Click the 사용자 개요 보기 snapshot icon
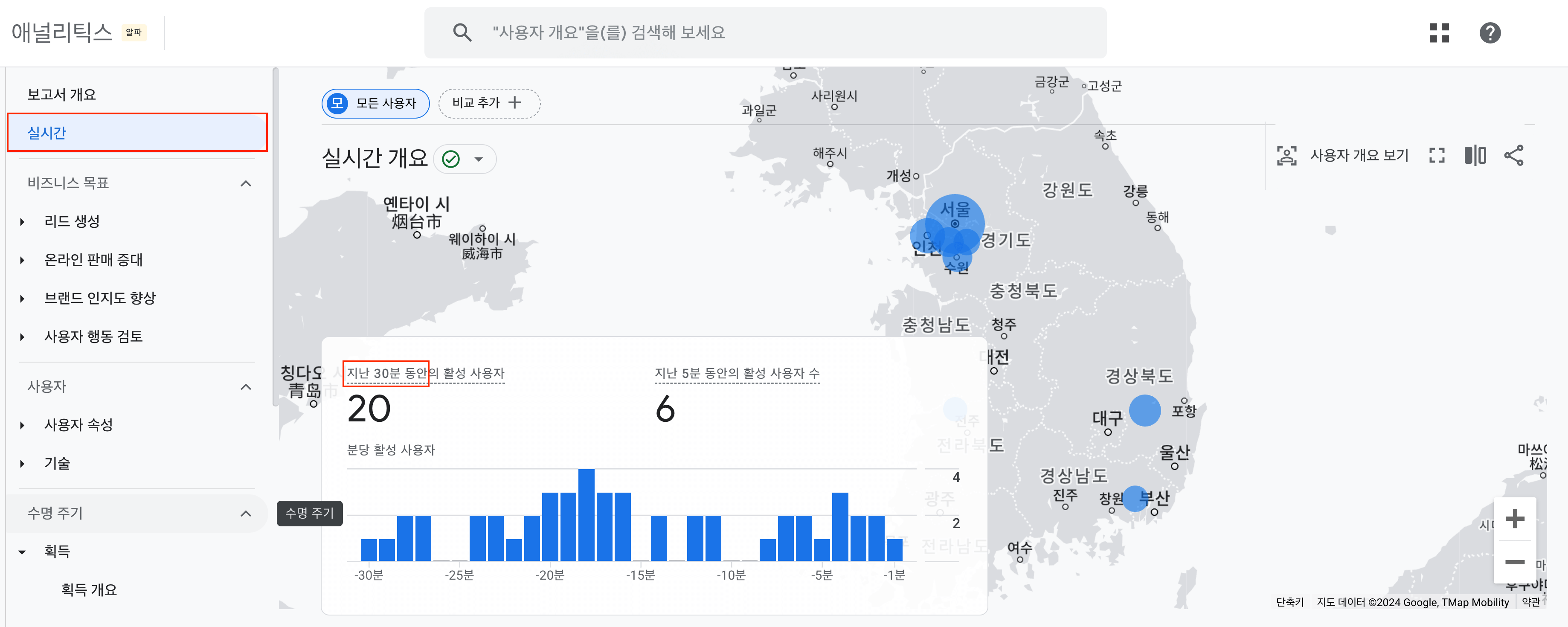 [x=1286, y=155]
